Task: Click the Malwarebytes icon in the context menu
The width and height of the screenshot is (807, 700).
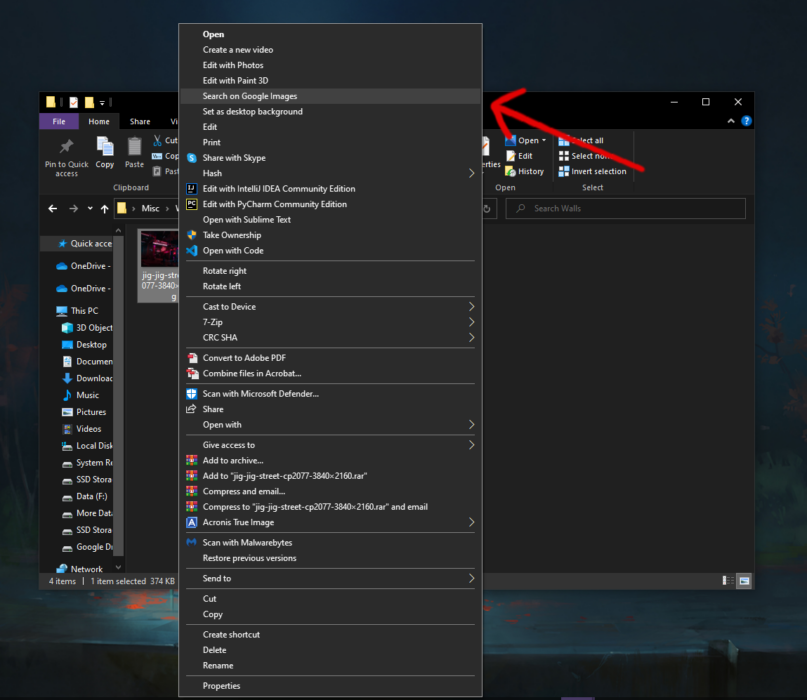Action: pos(191,542)
